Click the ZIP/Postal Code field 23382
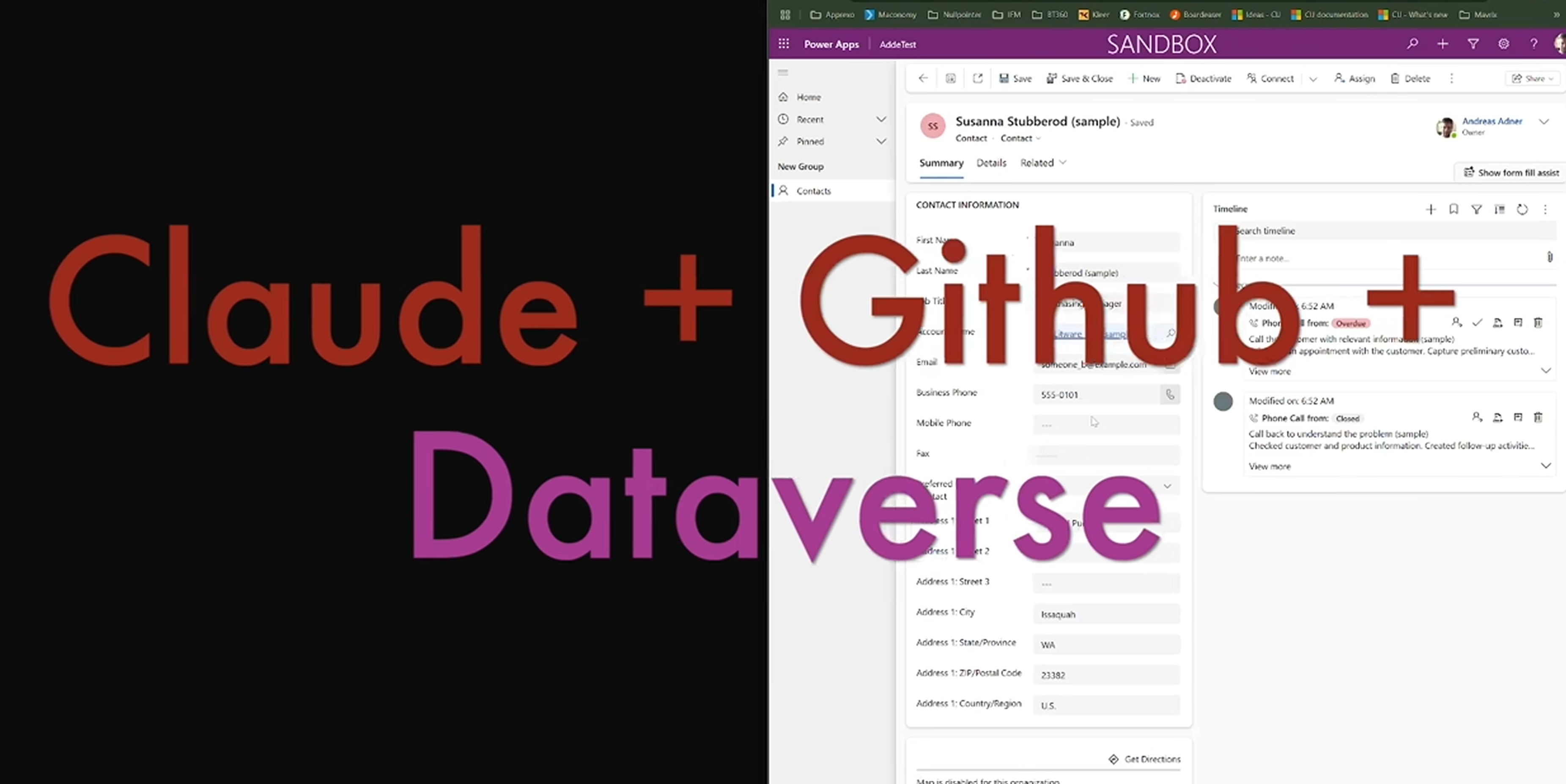This screenshot has width=1566, height=784. 1106,675
